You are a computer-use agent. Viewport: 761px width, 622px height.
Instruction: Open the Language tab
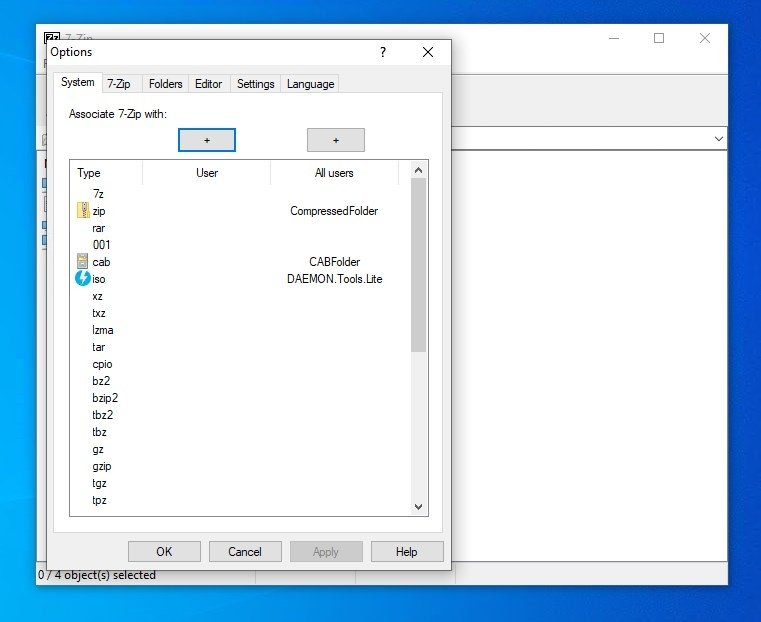311,84
